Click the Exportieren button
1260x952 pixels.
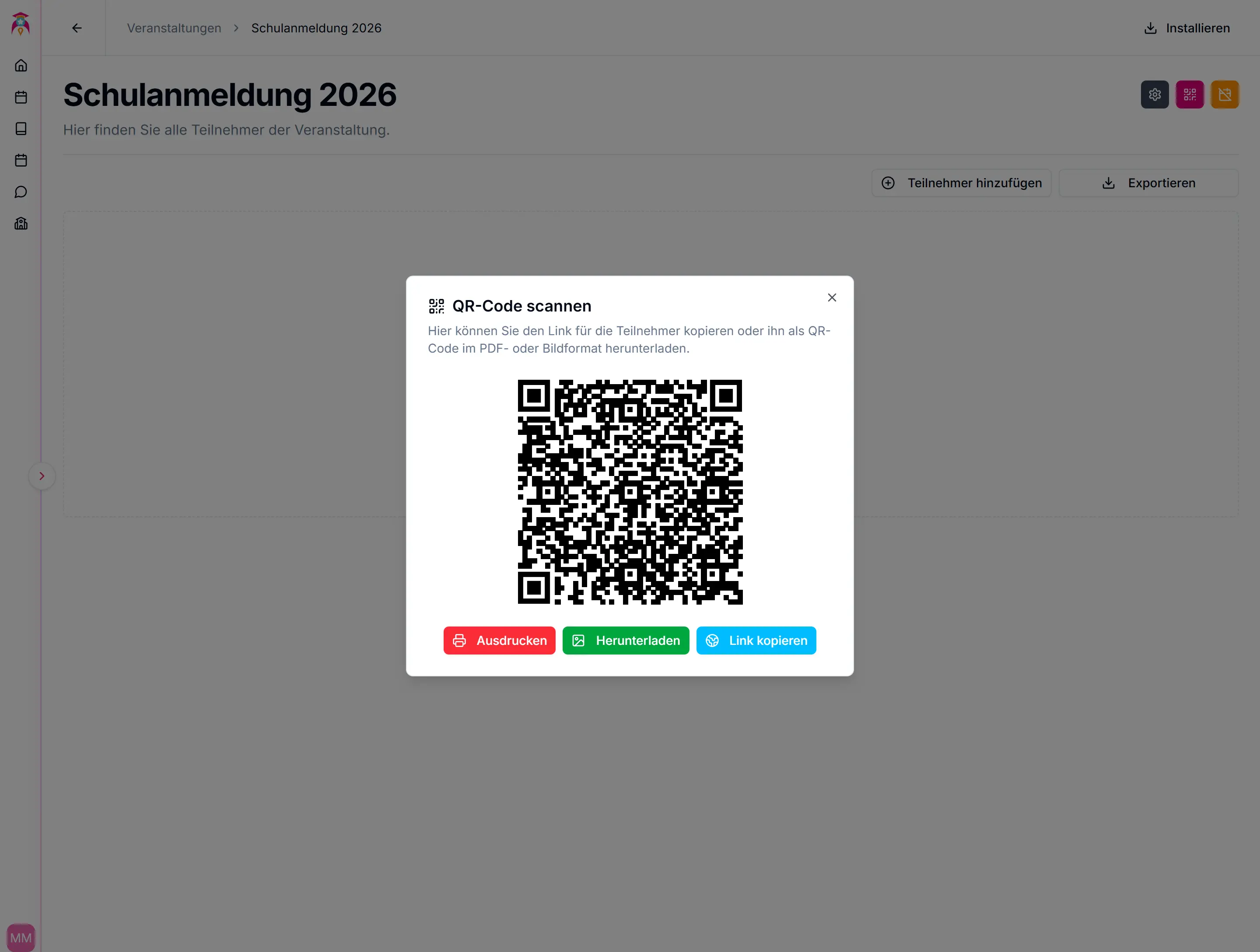pos(1148,183)
